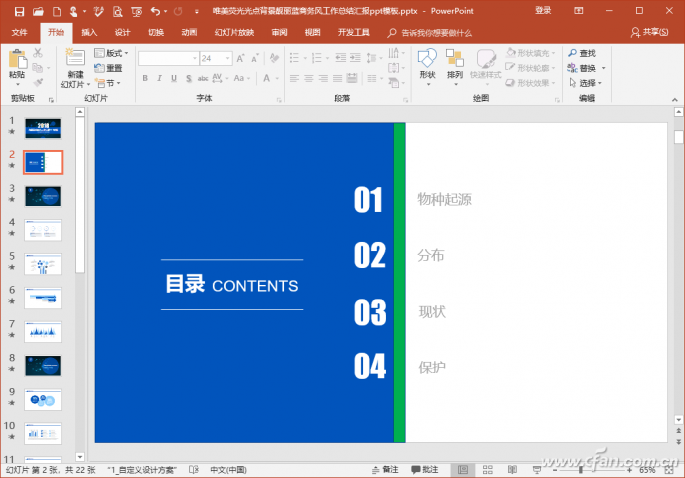Click the Quick Styles (快速样式) icon
The height and width of the screenshot is (478, 685).
click(x=486, y=58)
